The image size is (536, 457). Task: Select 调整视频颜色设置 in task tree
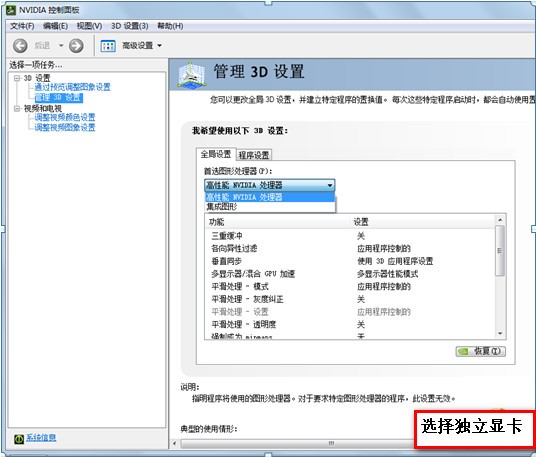(65, 117)
